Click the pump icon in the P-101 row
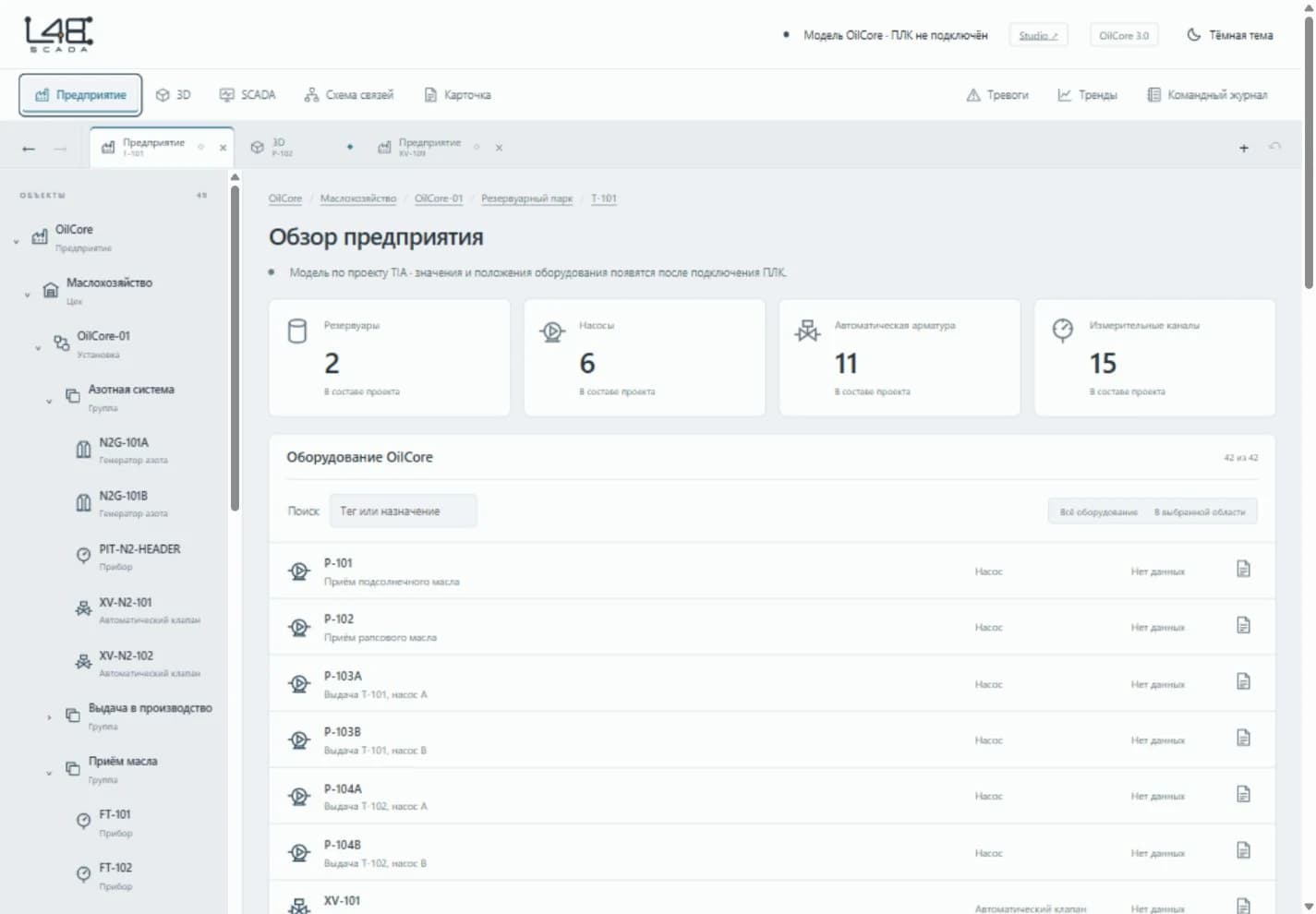 tap(299, 571)
